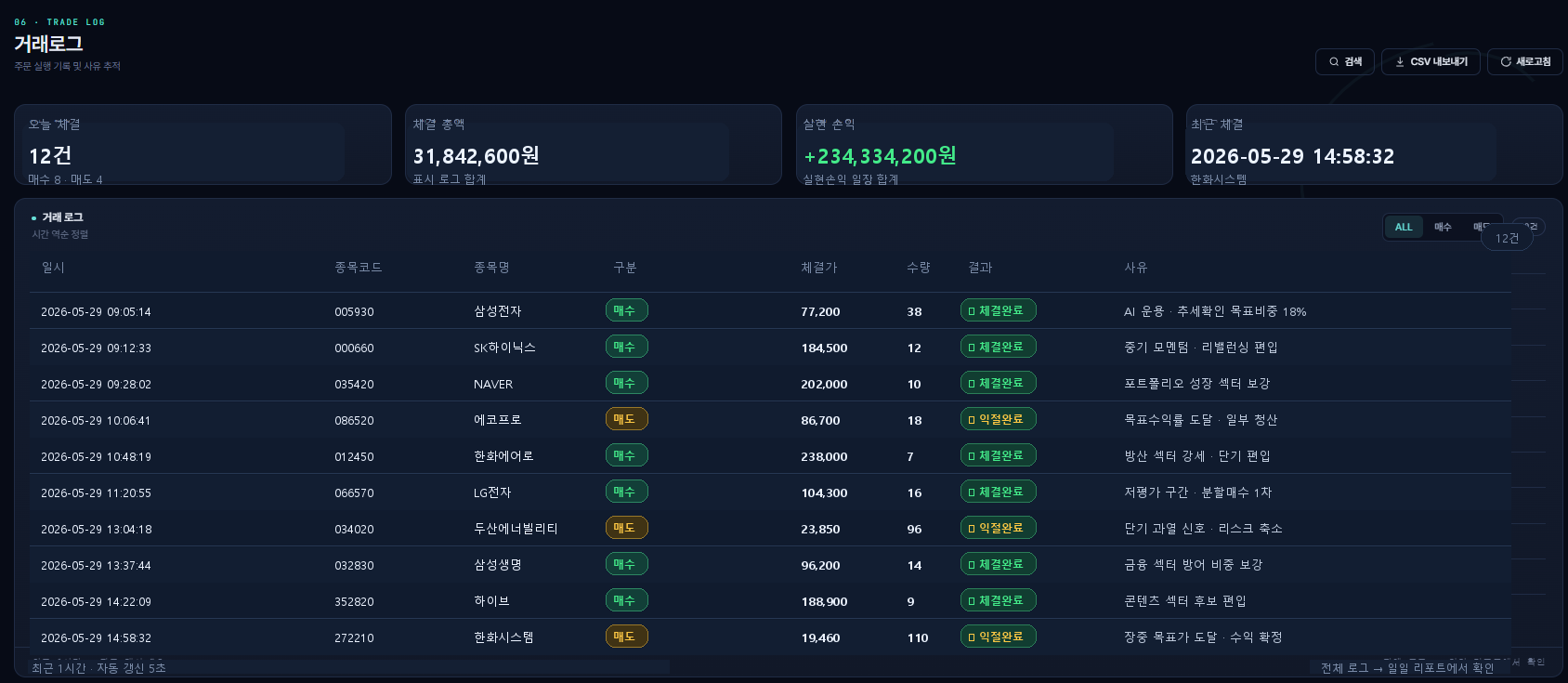Click timestamp 2026-05-29 13:37:44
This screenshot has width=1568, height=683.
96,566
